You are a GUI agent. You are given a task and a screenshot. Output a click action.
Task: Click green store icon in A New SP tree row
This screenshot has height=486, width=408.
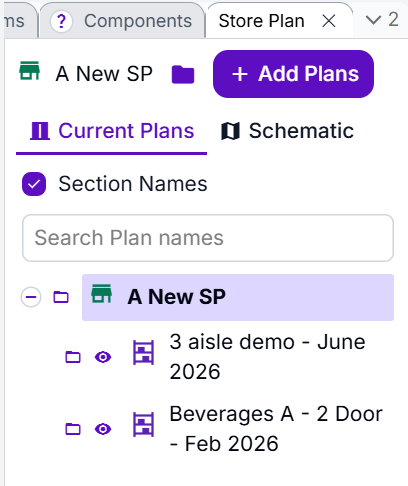[x=102, y=294]
